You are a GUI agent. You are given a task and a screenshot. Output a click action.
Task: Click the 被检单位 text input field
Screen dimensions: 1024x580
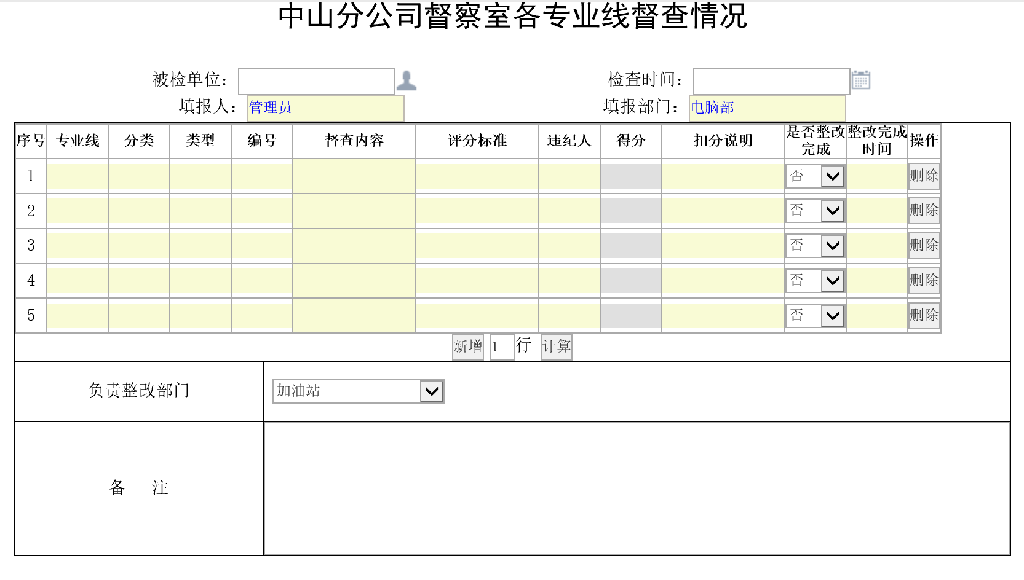(x=316, y=81)
